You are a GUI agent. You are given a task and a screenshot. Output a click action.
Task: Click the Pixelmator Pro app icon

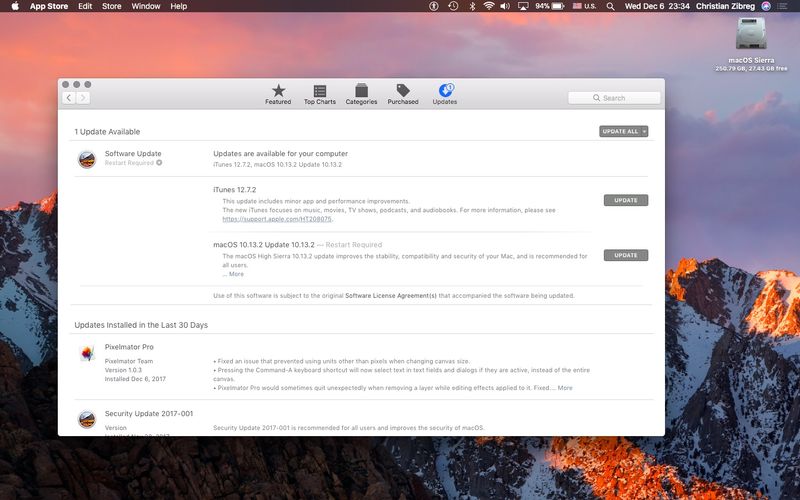[x=87, y=353]
